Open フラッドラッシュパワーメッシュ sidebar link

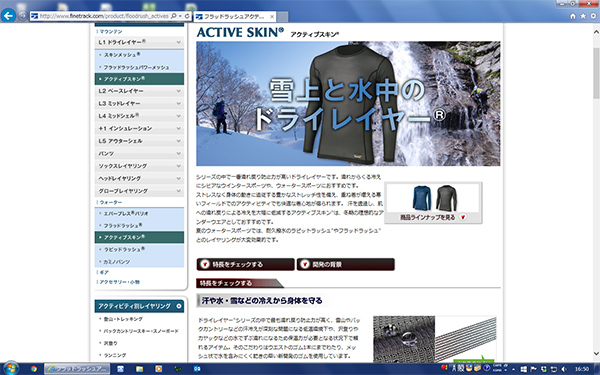[136, 67]
